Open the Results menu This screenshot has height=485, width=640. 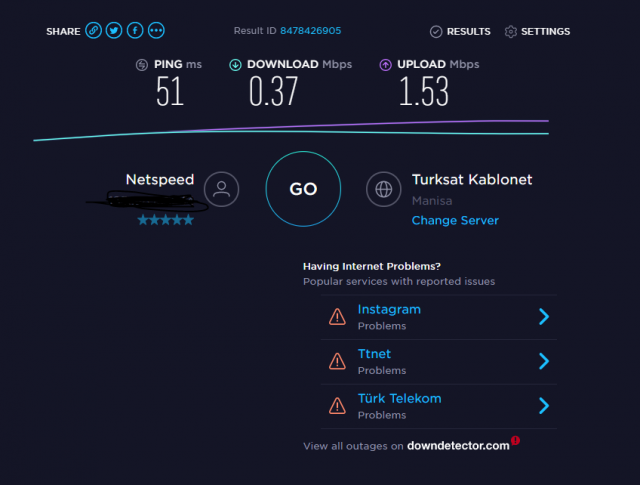(x=460, y=31)
